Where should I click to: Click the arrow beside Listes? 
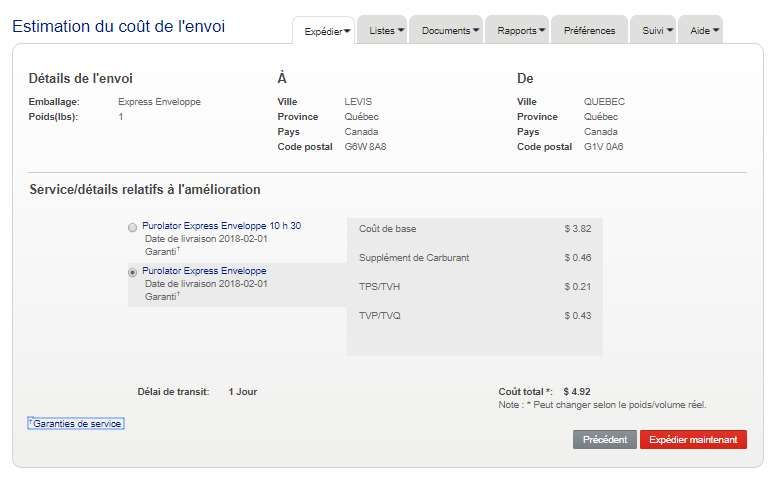click(x=401, y=31)
